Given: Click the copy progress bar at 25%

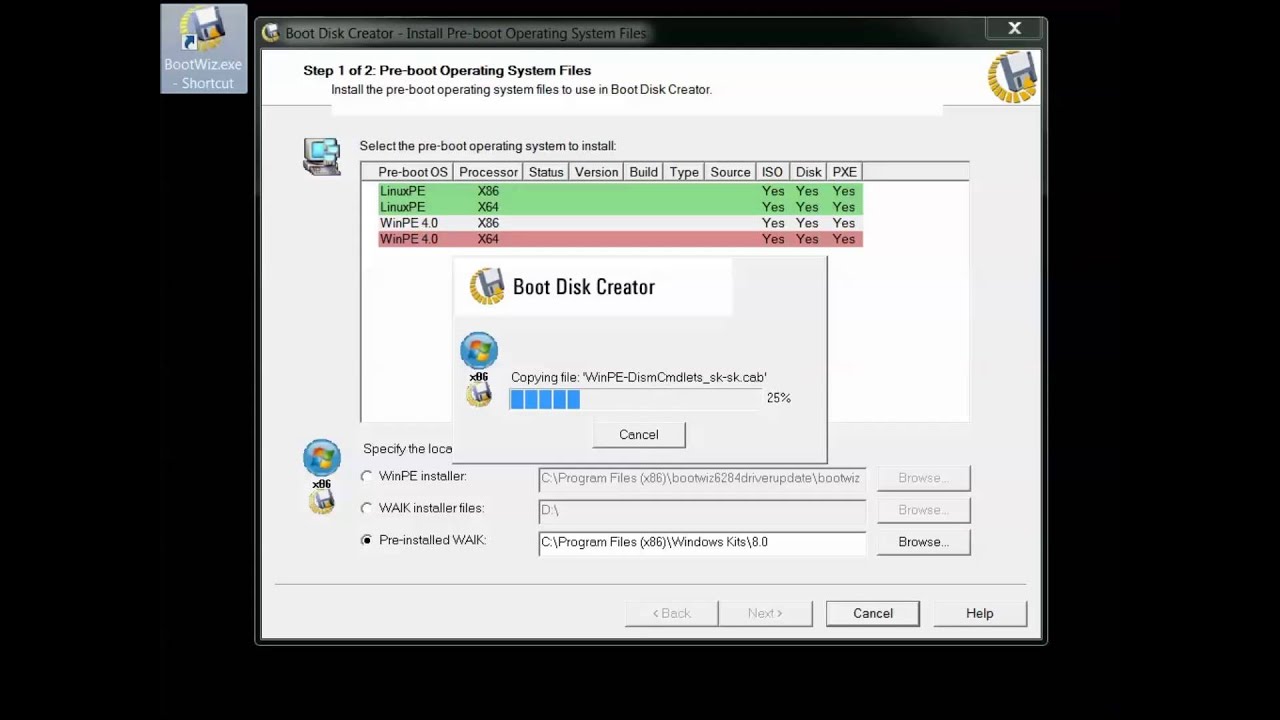Looking at the screenshot, I should click(x=636, y=399).
